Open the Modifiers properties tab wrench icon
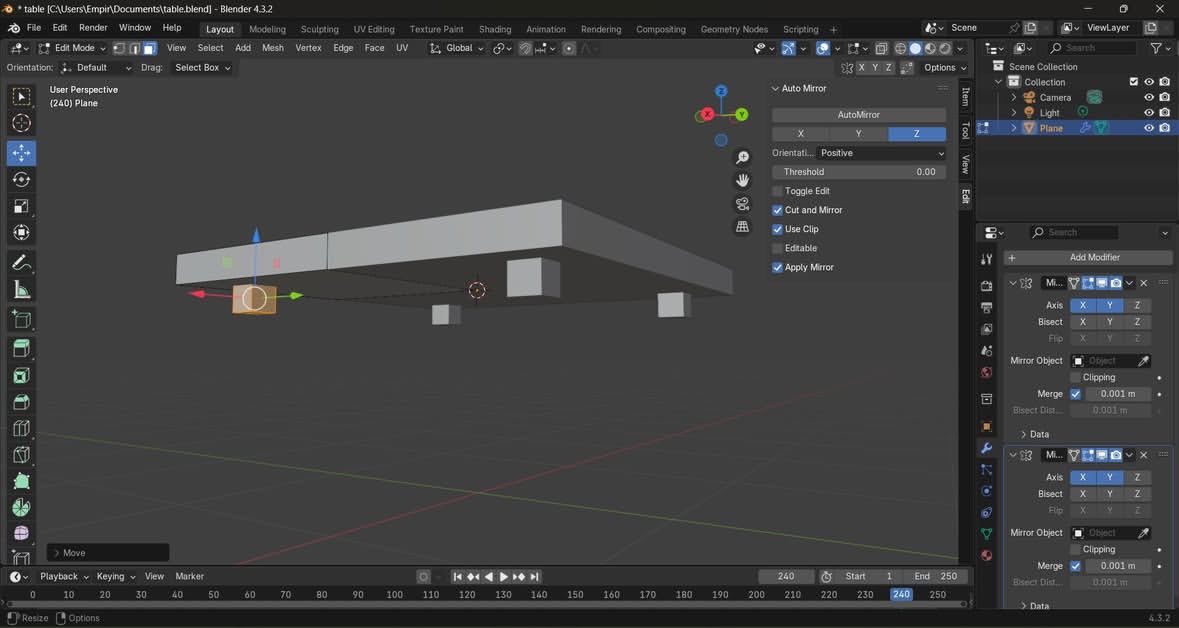 987,447
